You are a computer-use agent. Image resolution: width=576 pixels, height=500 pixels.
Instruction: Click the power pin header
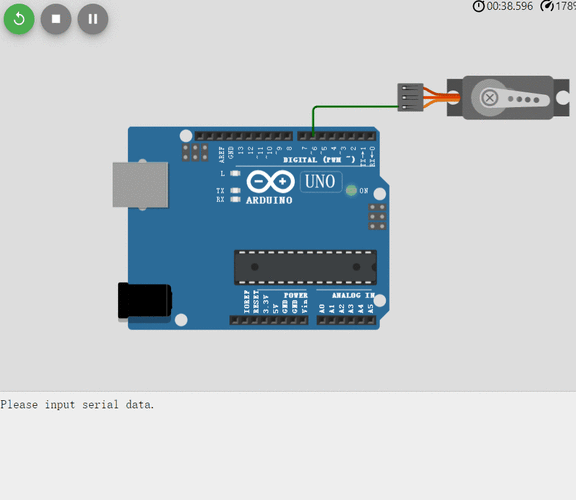pos(269,320)
